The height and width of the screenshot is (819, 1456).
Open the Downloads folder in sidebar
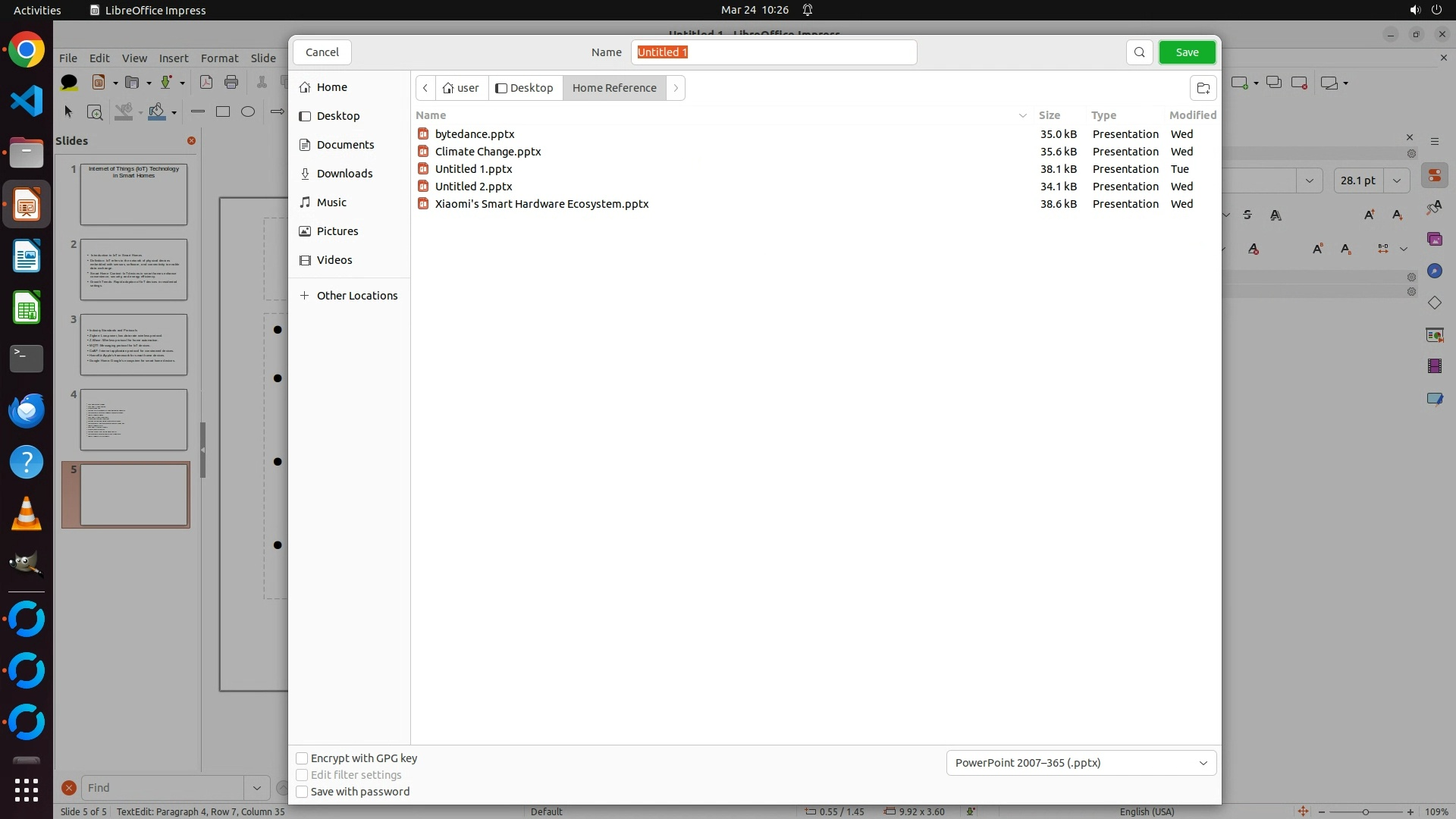click(344, 174)
